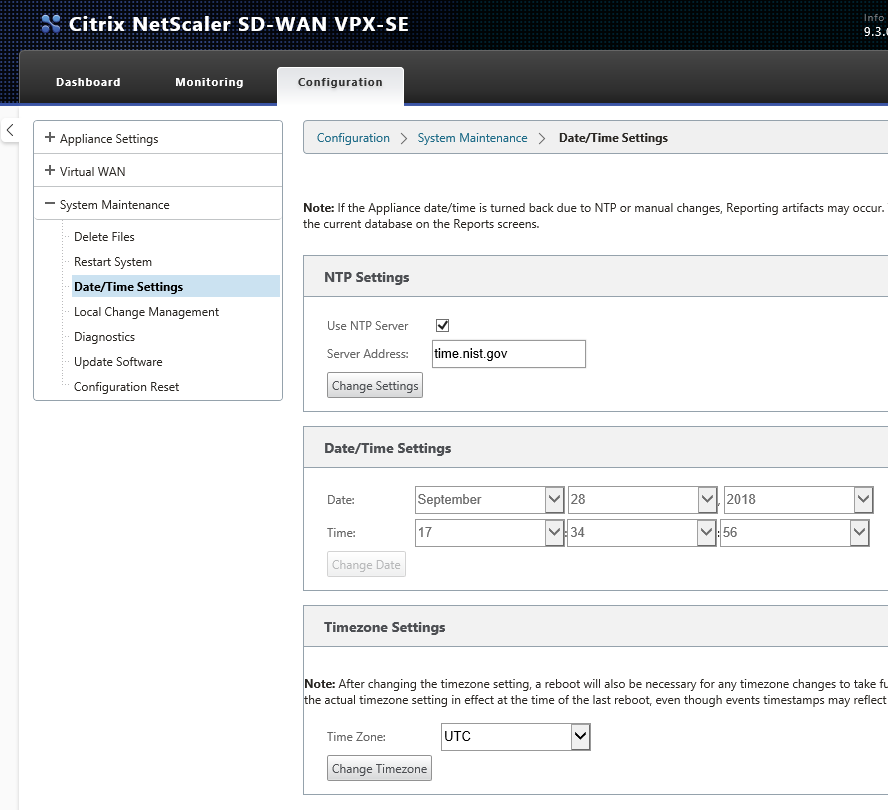The width and height of the screenshot is (888, 810).
Task: Open the month dropdown showing September
Action: [x=489, y=500]
